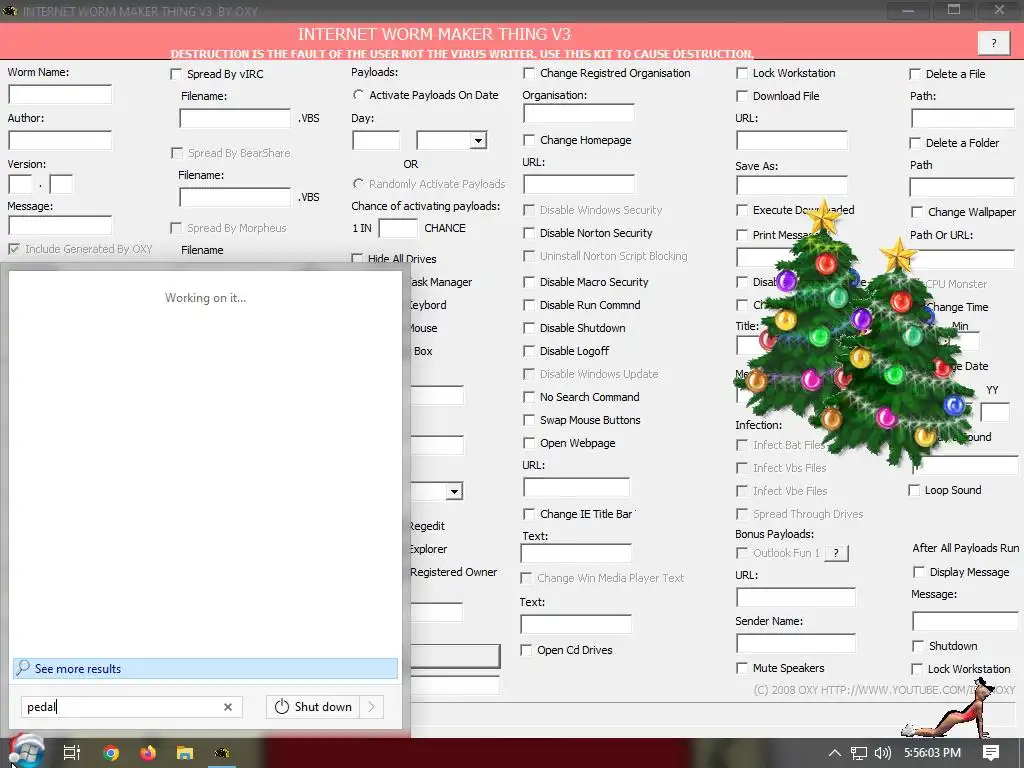1024x768 pixels.
Task: Click Homepage URL field
Action: [x=579, y=184]
